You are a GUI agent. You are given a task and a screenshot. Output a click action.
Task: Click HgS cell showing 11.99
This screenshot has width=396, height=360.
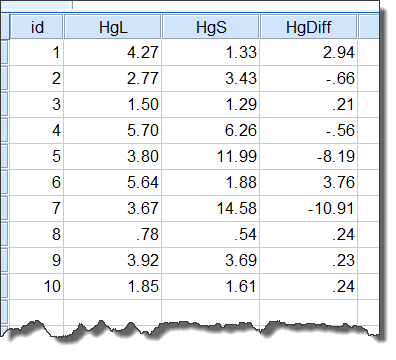click(x=211, y=156)
